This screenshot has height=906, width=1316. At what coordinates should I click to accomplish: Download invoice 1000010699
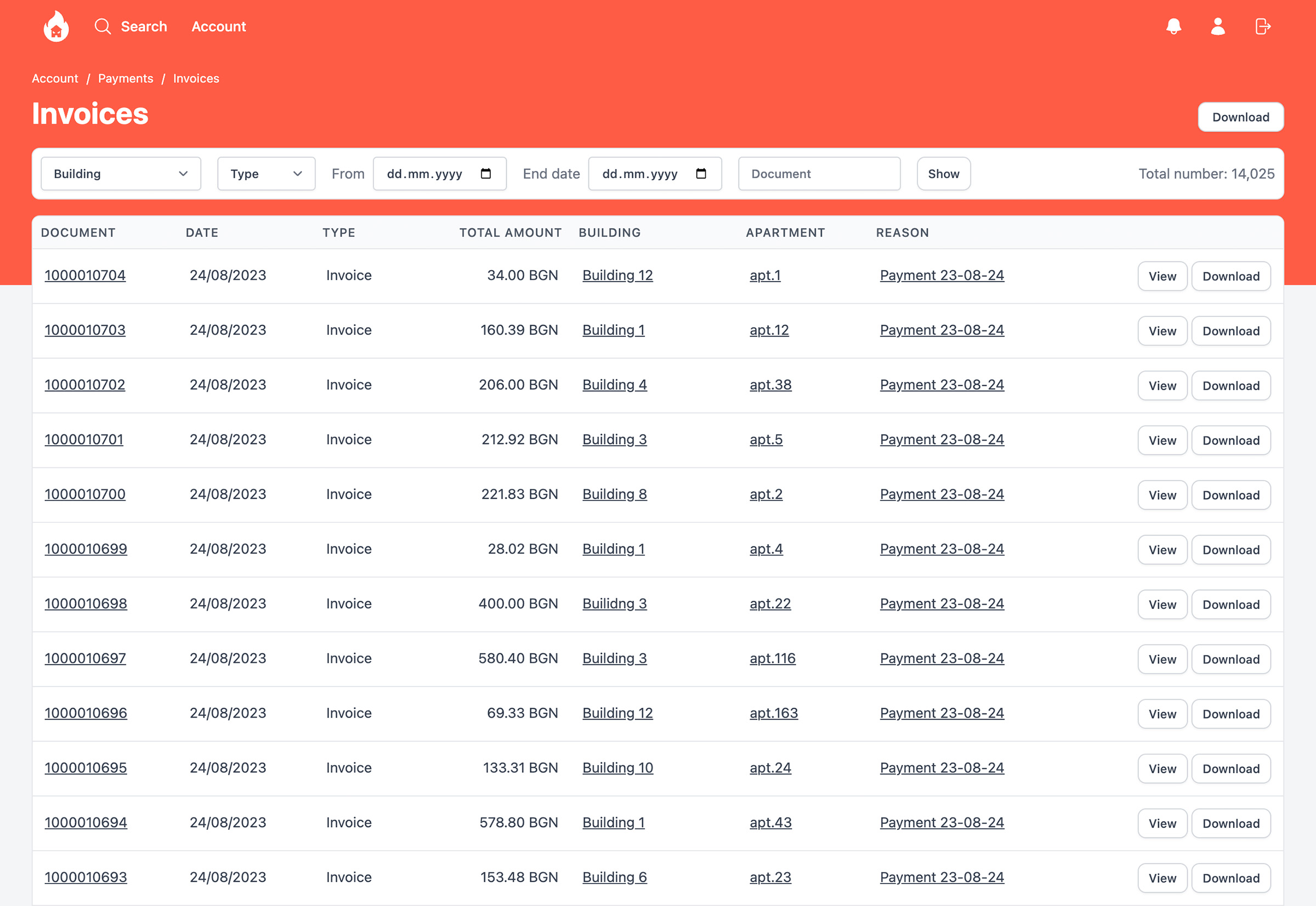[x=1231, y=550]
